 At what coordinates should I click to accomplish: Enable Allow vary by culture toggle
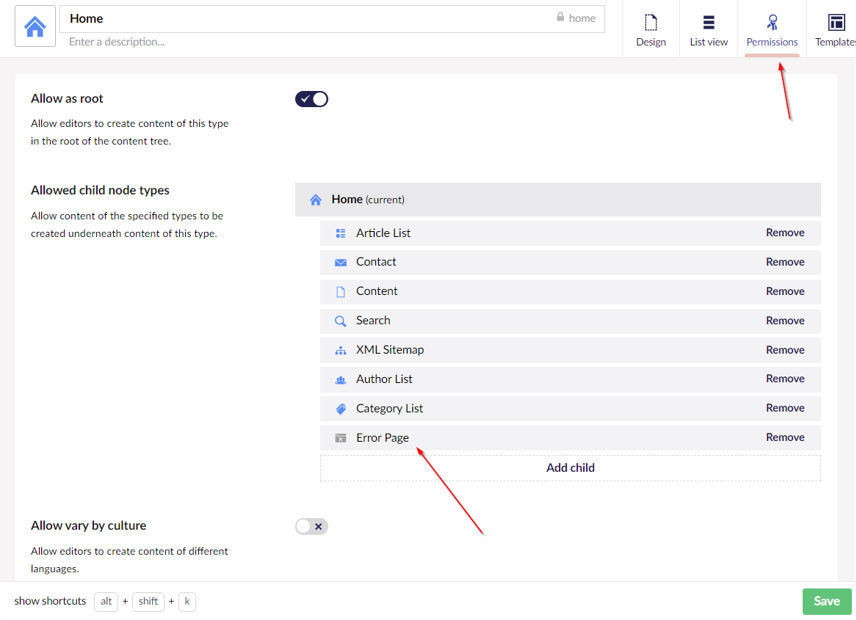pos(311,526)
